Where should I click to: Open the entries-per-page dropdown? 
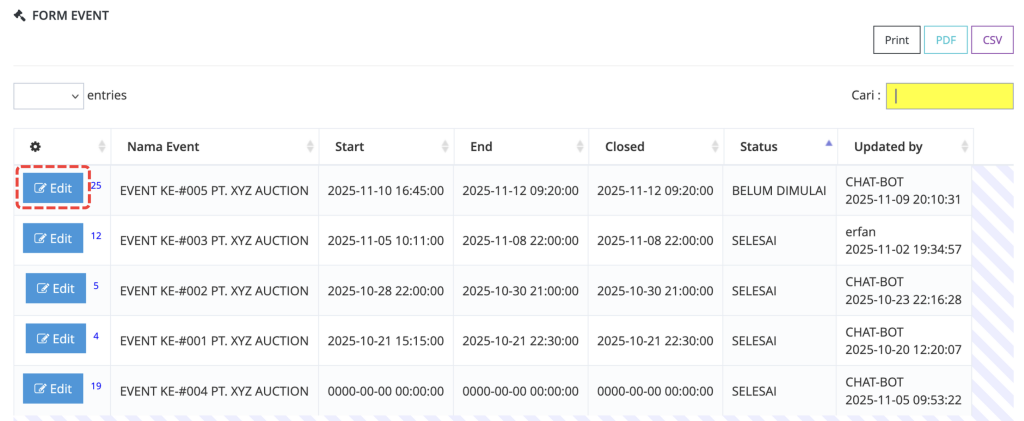pyautogui.click(x=48, y=95)
